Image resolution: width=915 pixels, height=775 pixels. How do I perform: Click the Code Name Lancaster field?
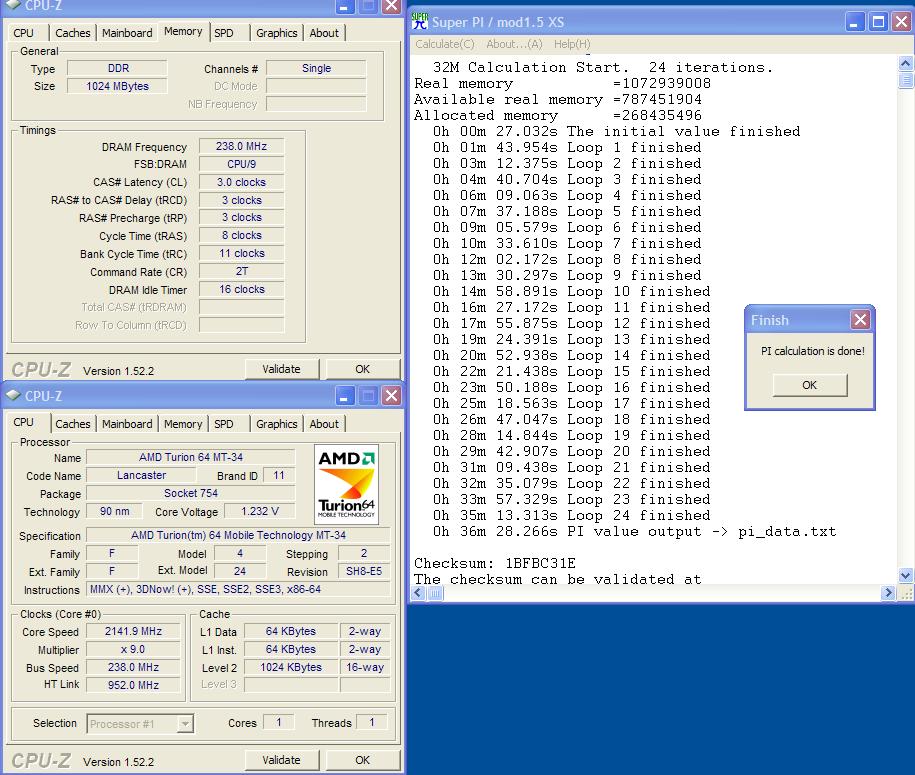[x=141, y=476]
